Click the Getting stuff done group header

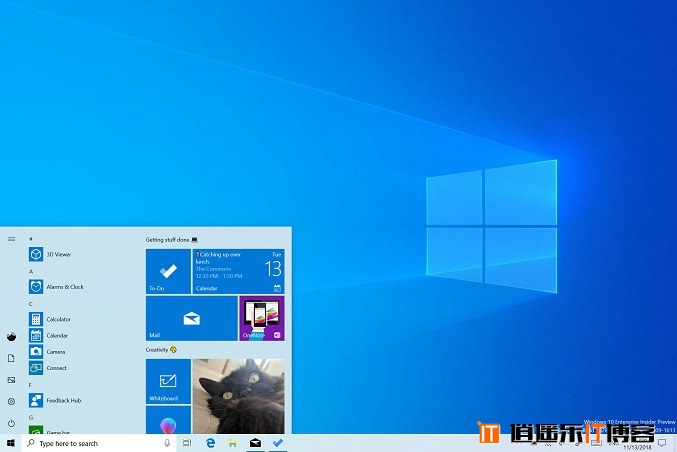171,240
